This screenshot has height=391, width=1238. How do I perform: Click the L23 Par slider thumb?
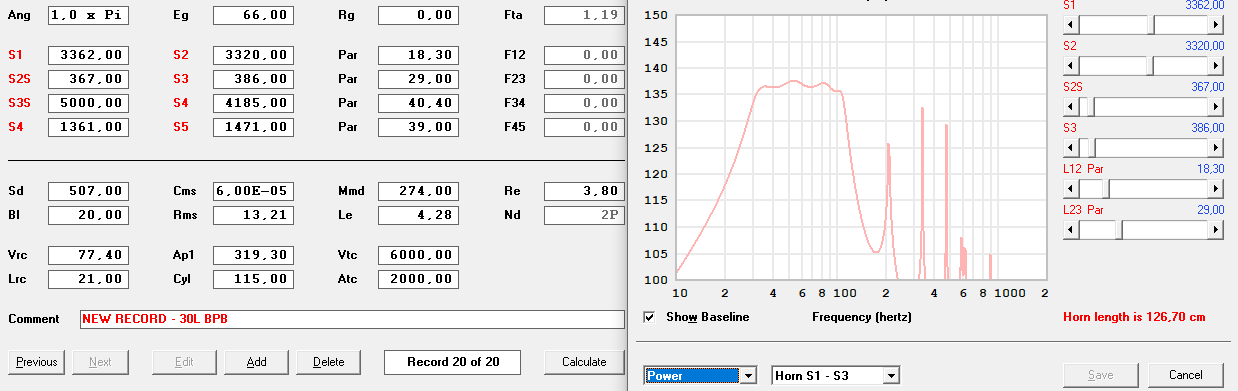[x=1119, y=229]
